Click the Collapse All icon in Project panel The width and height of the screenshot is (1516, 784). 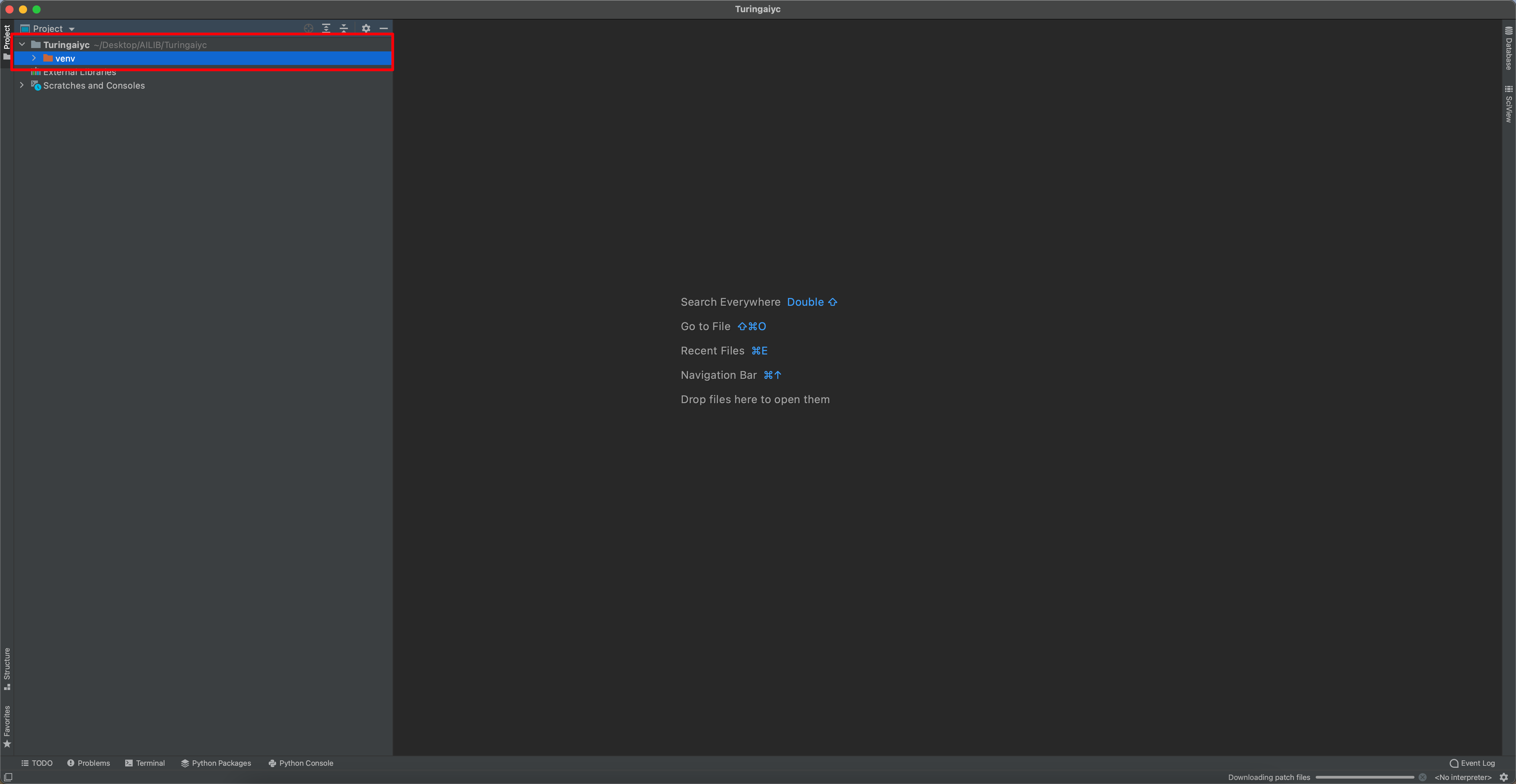click(344, 28)
